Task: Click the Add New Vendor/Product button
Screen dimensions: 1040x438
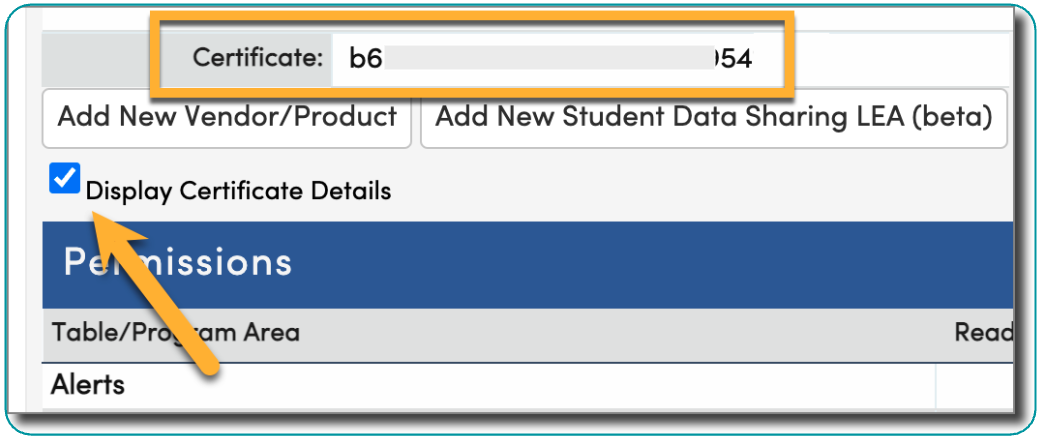Action: 227,118
